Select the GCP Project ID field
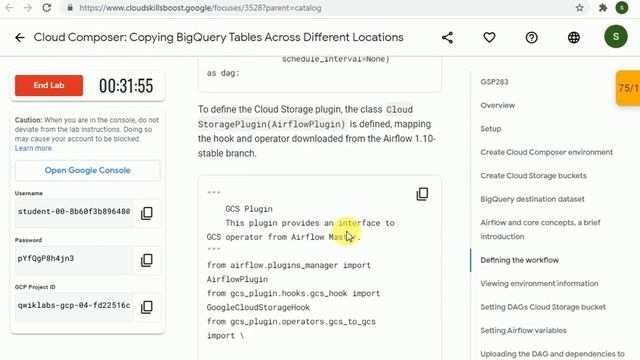This screenshot has width=640, height=360. coord(74,305)
